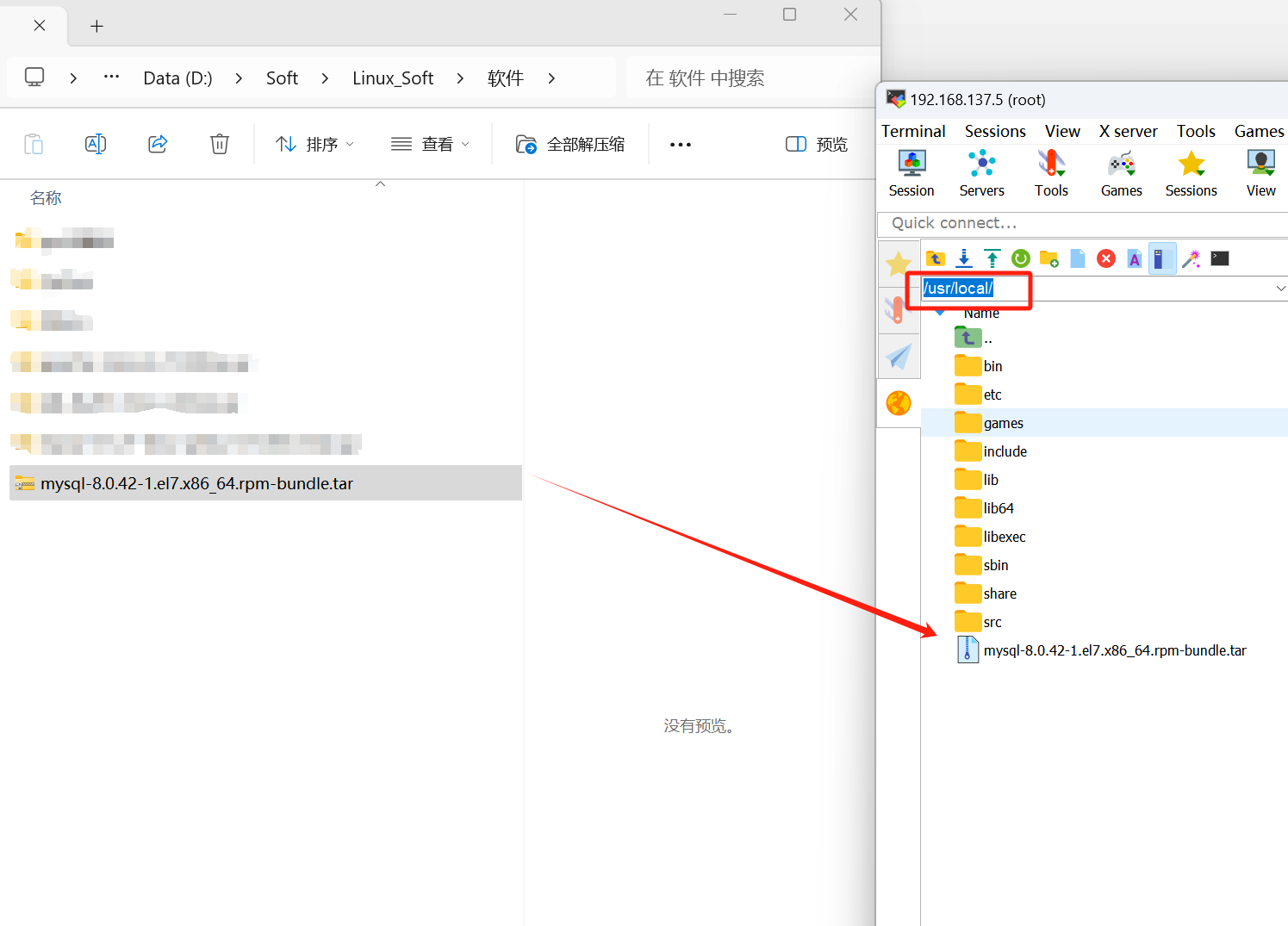
Task: Open the star Sessions sidebar tab
Action: (x=899, y=264)
